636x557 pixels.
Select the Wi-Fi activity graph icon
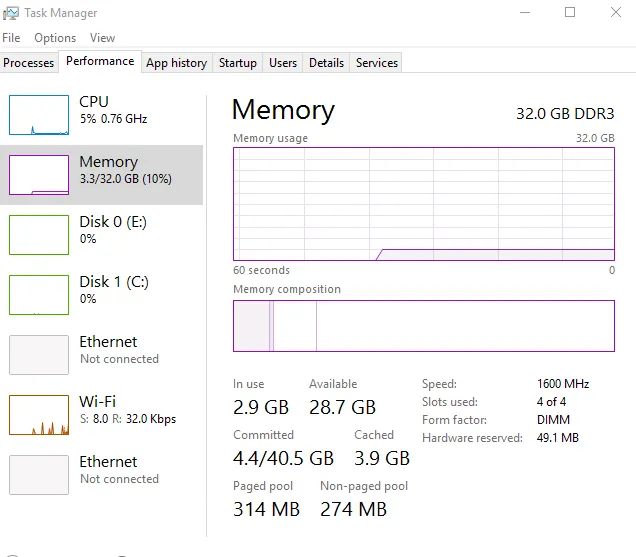coord(39,415)
